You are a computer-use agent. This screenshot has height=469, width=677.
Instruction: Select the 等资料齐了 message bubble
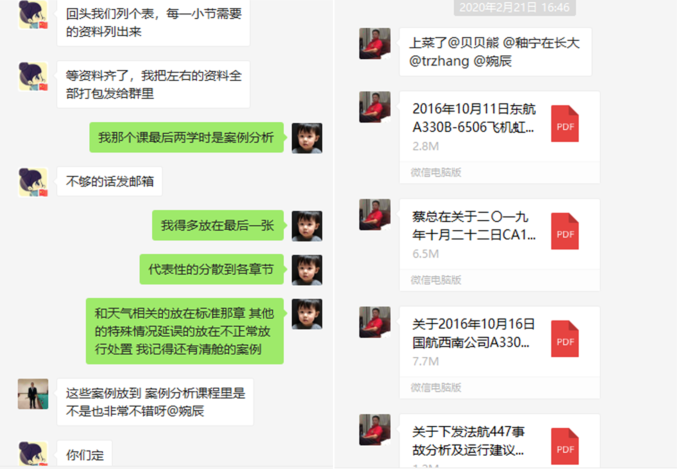[x=153, y=85]
